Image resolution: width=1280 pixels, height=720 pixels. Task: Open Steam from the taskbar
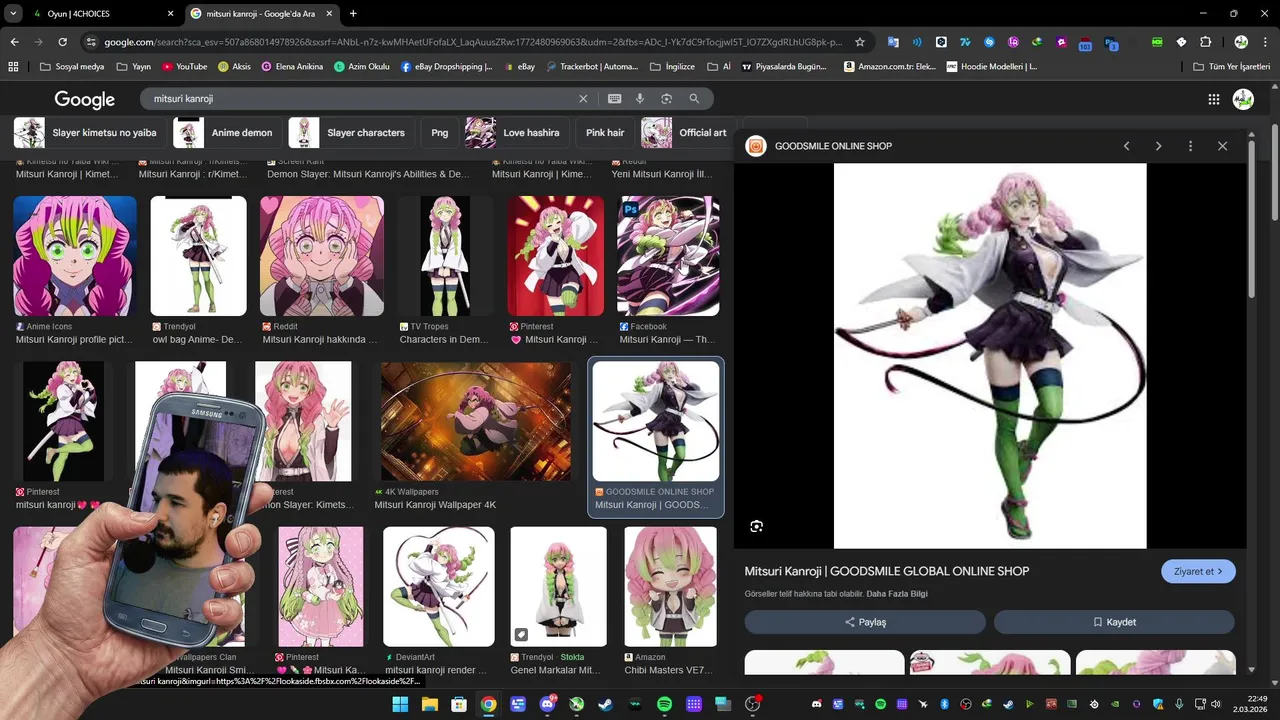point(606,704)
